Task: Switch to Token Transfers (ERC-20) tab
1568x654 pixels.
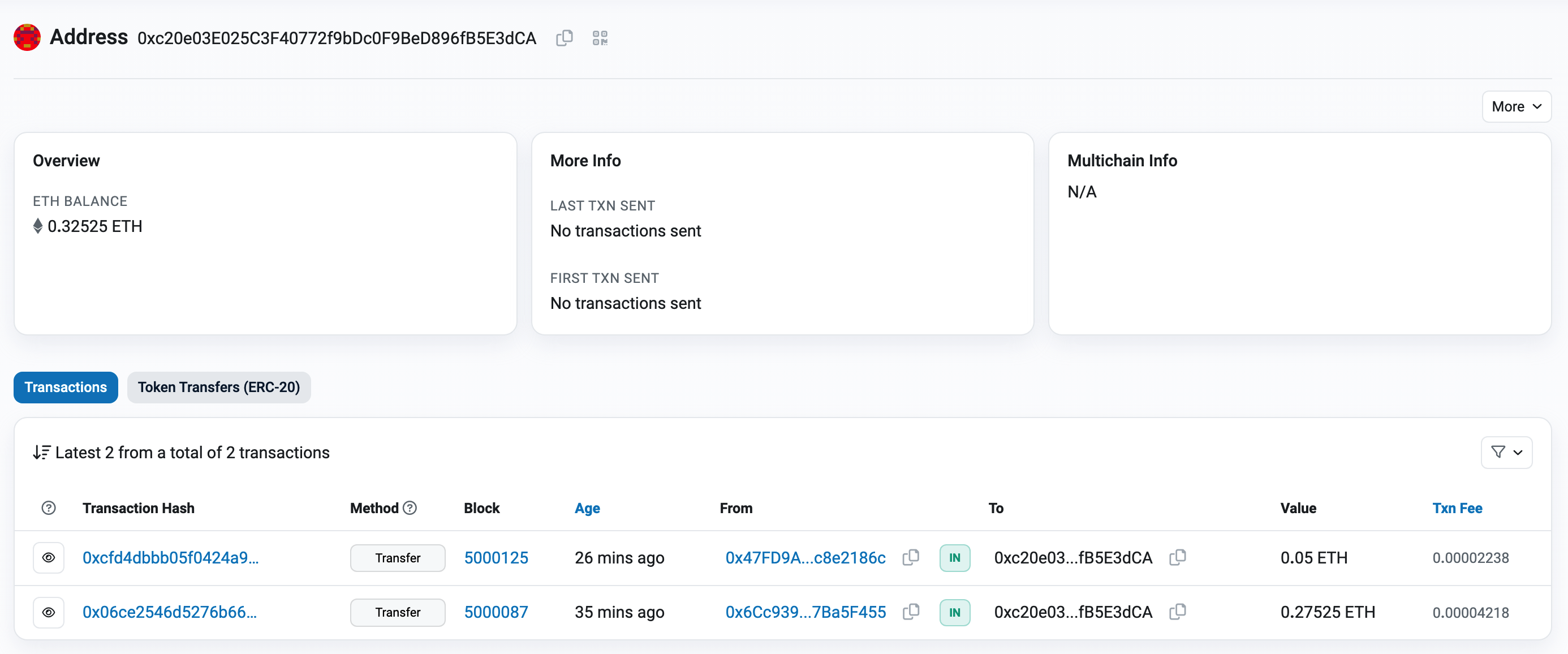Action: point(218,388)
